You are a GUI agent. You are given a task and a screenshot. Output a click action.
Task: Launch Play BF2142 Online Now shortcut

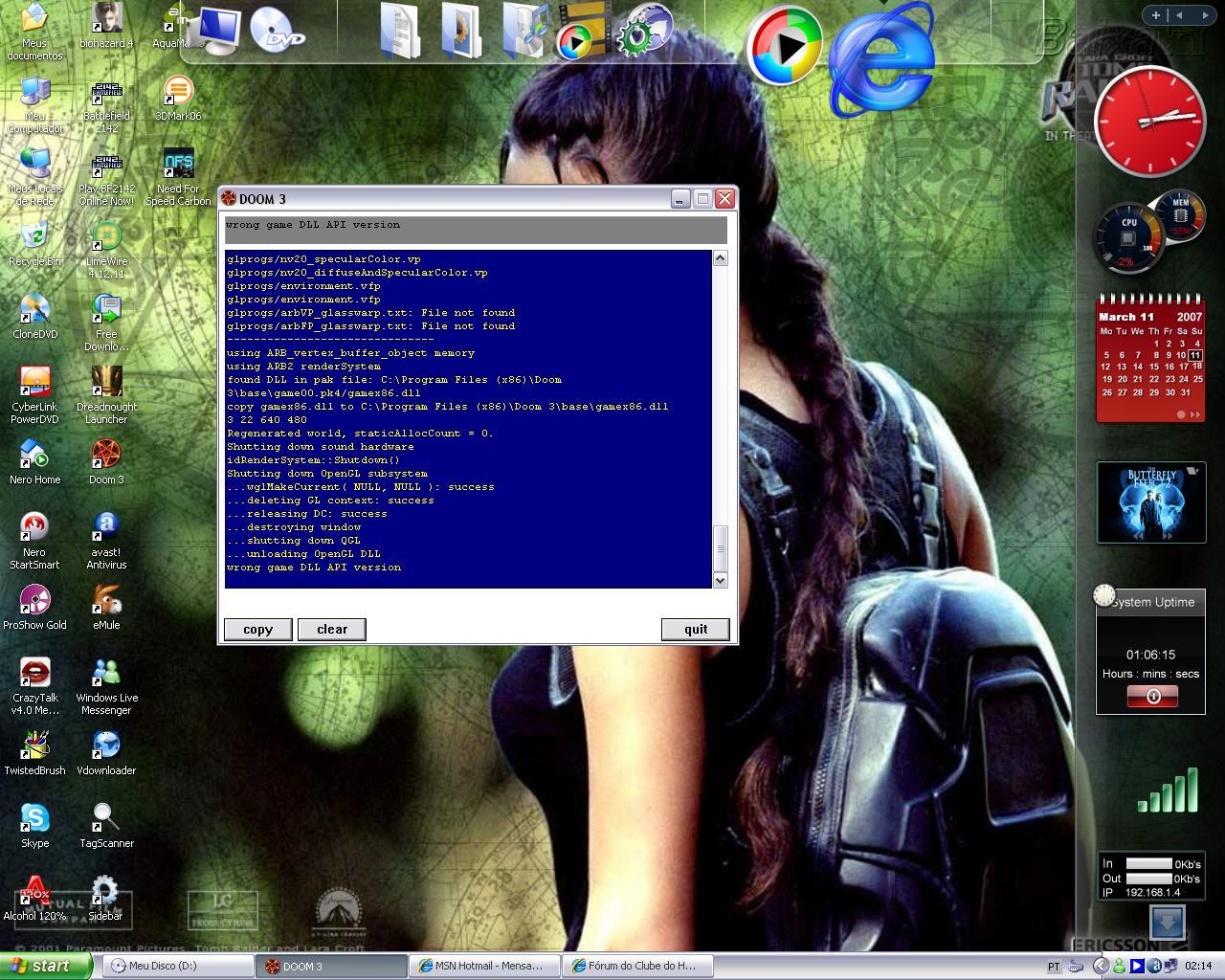pos(106,177)
